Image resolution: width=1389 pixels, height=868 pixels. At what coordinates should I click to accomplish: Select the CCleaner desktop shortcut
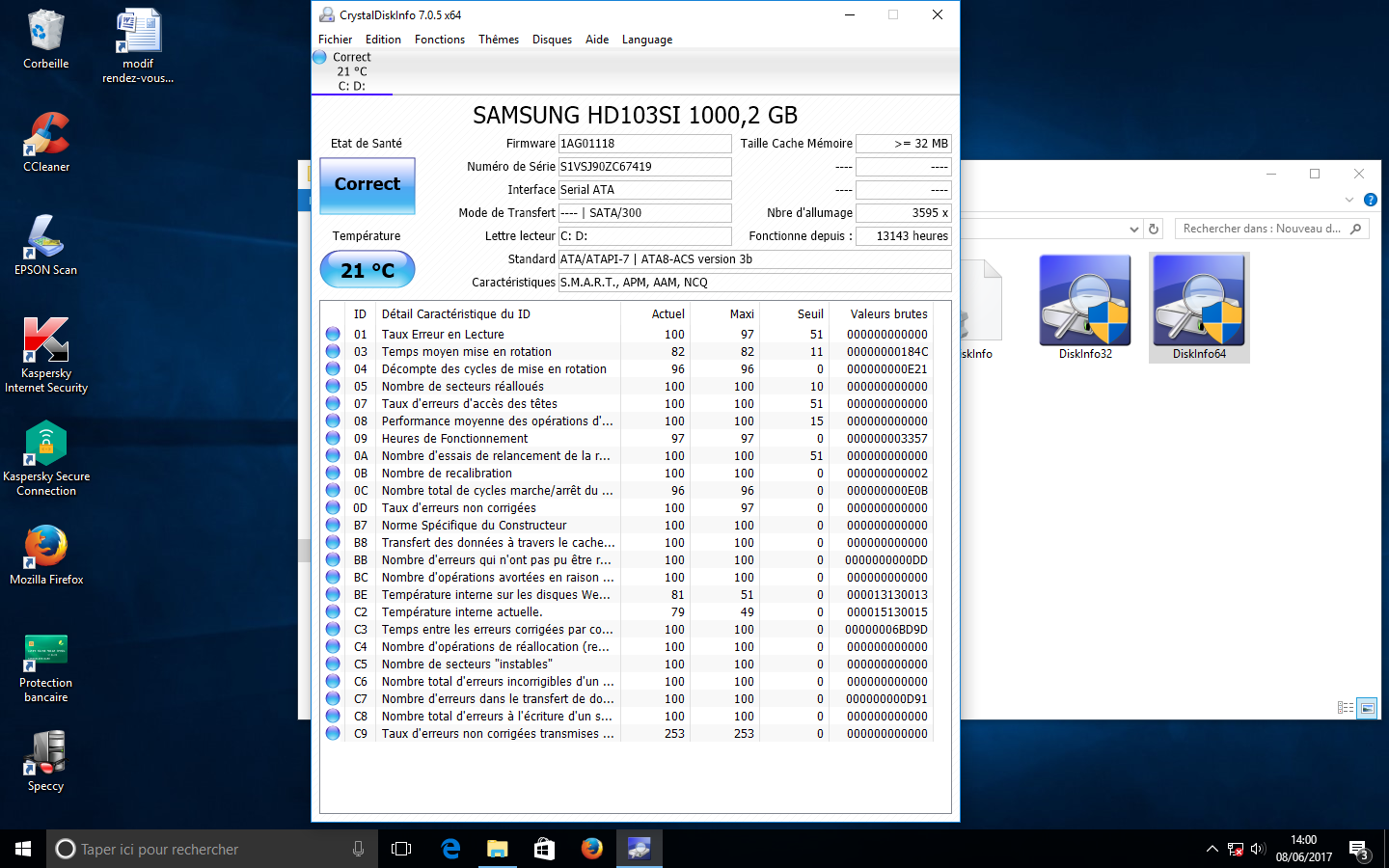click(x=46, y=142)
